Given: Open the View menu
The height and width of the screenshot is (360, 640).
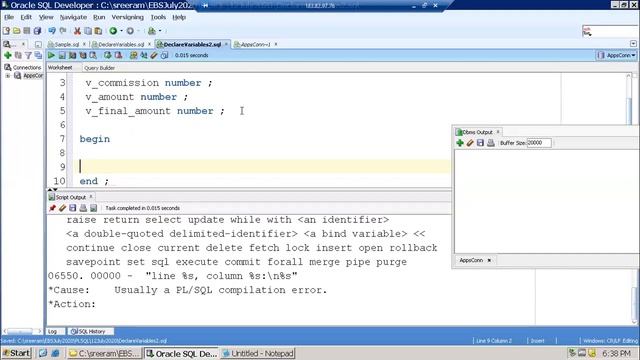Looking at the screenshot, I should tap(46, 17).
